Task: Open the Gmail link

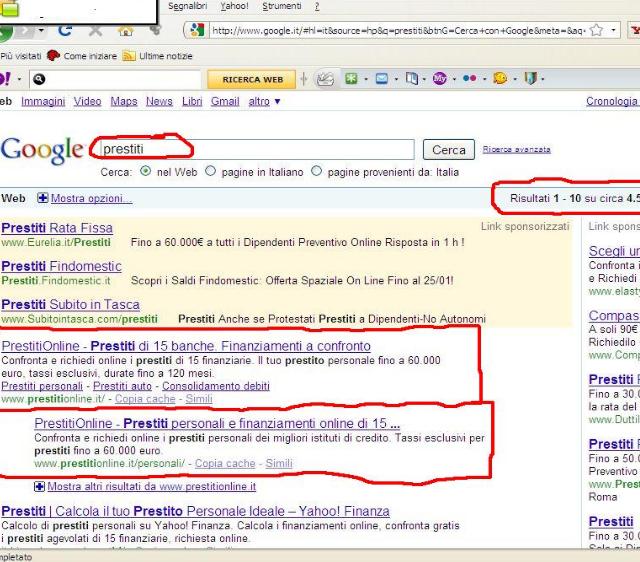Action: coord(225,101)
